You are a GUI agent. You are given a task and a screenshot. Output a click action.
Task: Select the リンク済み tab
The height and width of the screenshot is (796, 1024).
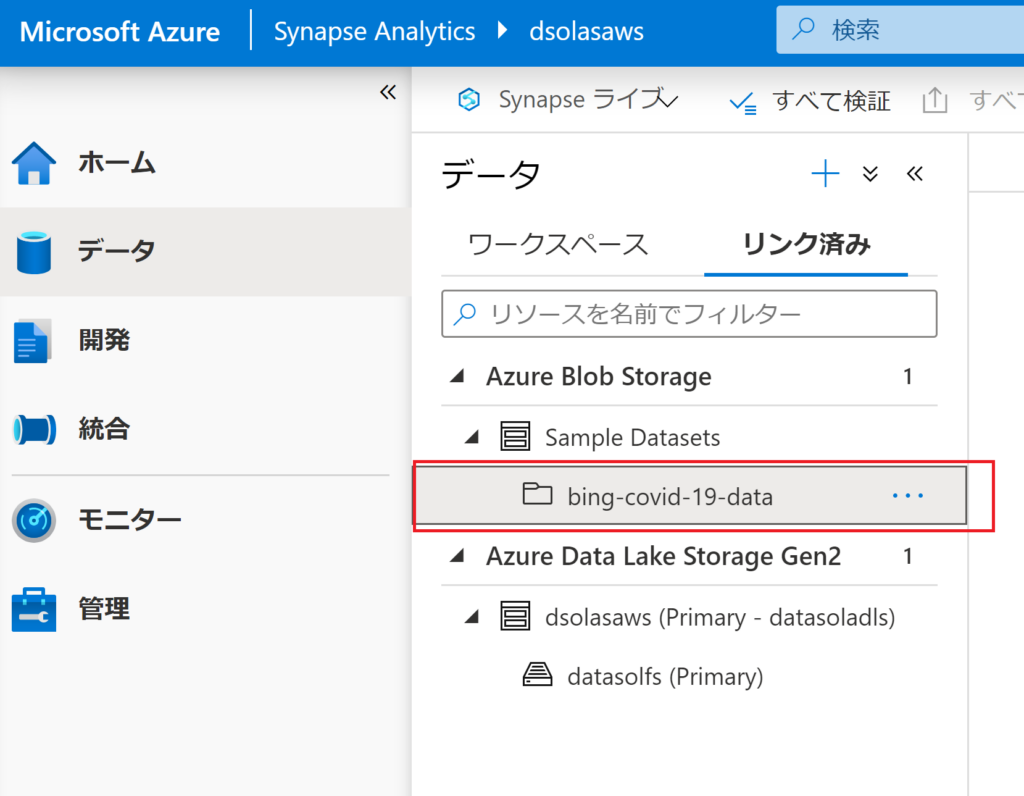806,245
